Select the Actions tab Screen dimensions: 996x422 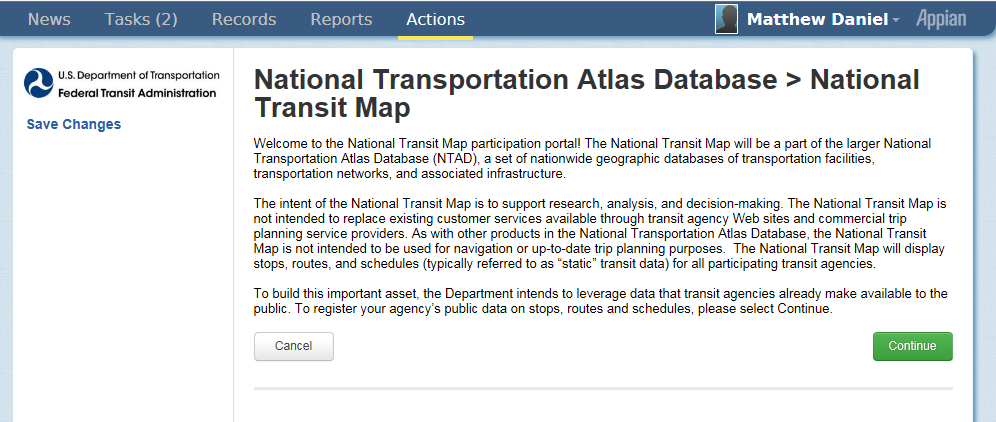[435, 19]
